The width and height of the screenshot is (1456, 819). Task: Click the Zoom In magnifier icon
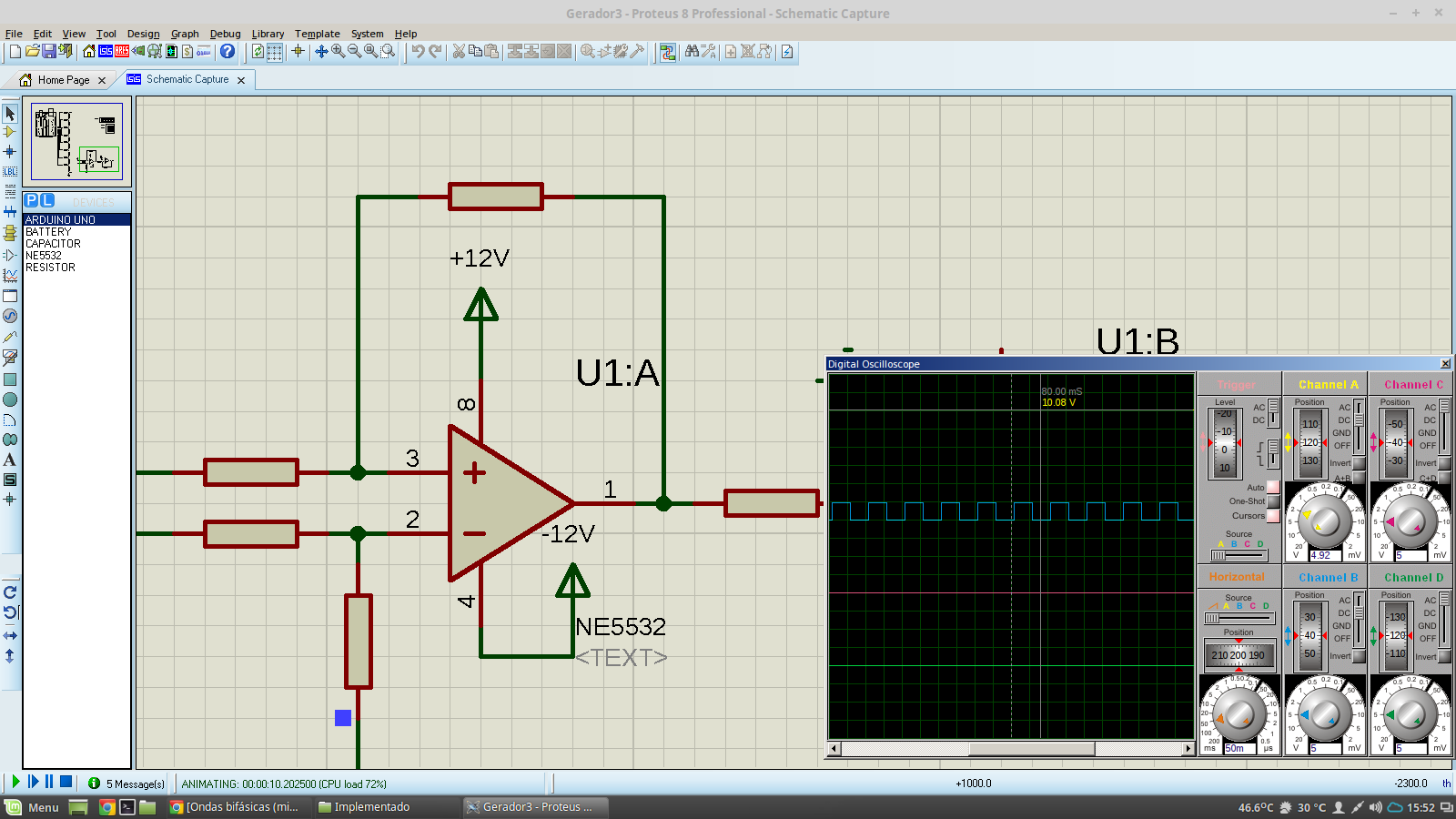[338, 52]
